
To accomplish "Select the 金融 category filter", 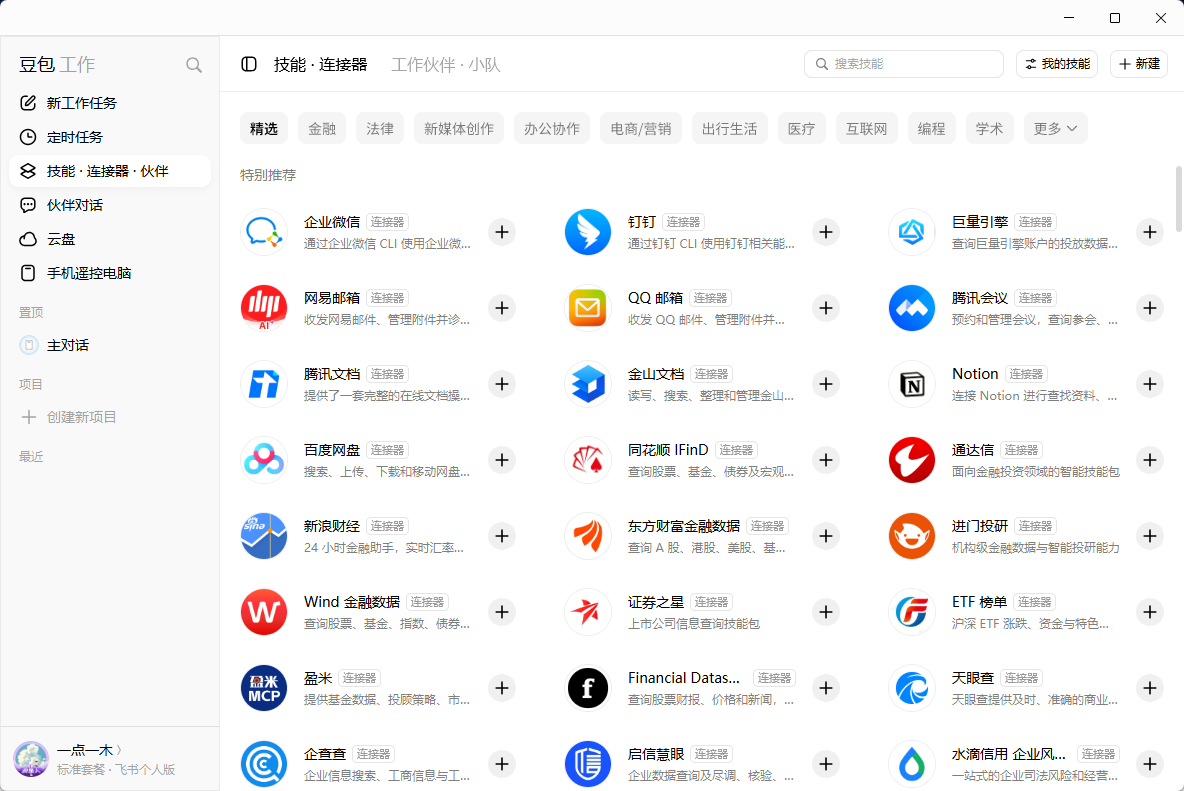I will pyautogui.click(x=322, y=129).
